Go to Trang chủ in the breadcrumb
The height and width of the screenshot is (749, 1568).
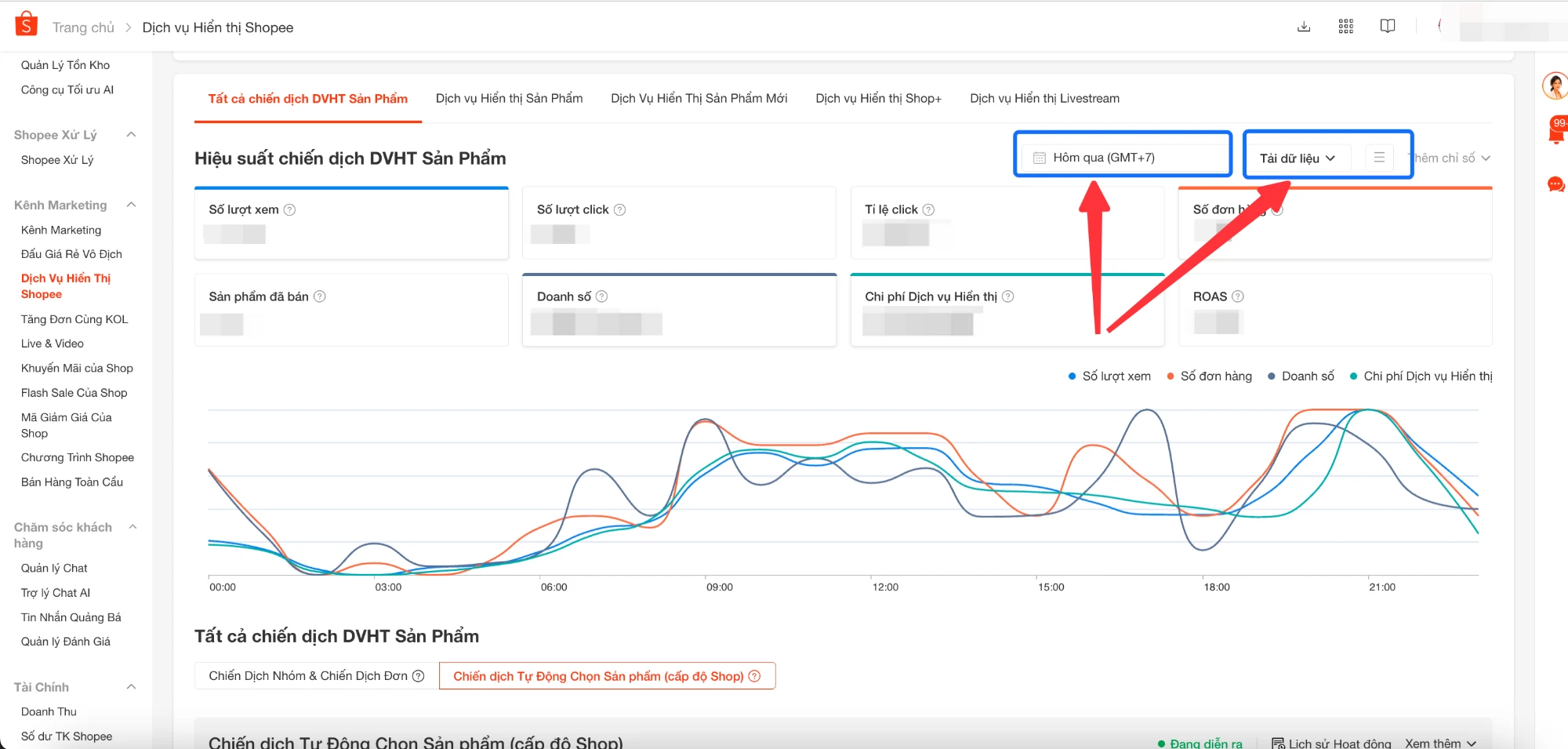83,27
